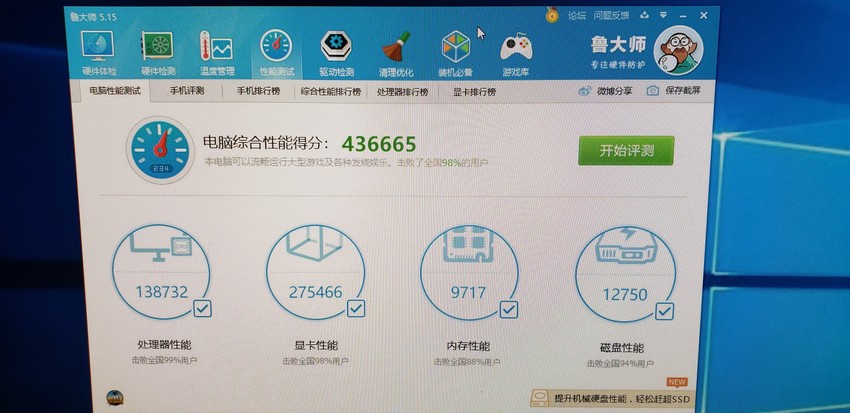Open the 论坛 forum link
The height and width of the screenshot is (413, 850).
click(577, 15)
